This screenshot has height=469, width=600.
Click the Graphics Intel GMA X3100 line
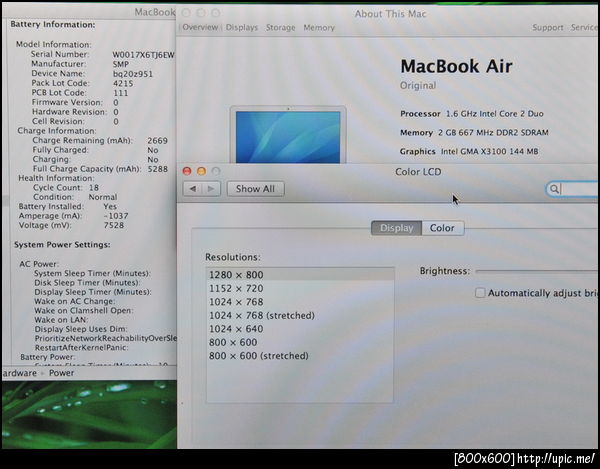[469, 151]
